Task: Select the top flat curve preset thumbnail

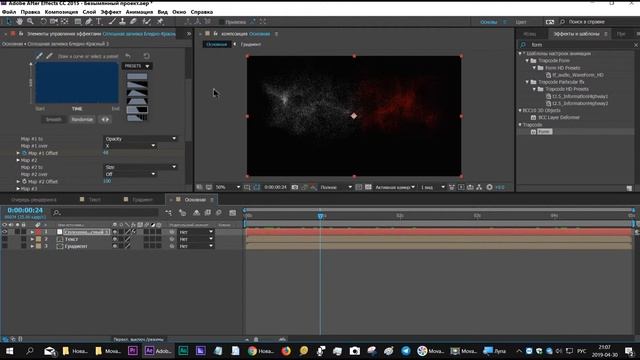Action: pyautogui.click(x=137, y=76)
